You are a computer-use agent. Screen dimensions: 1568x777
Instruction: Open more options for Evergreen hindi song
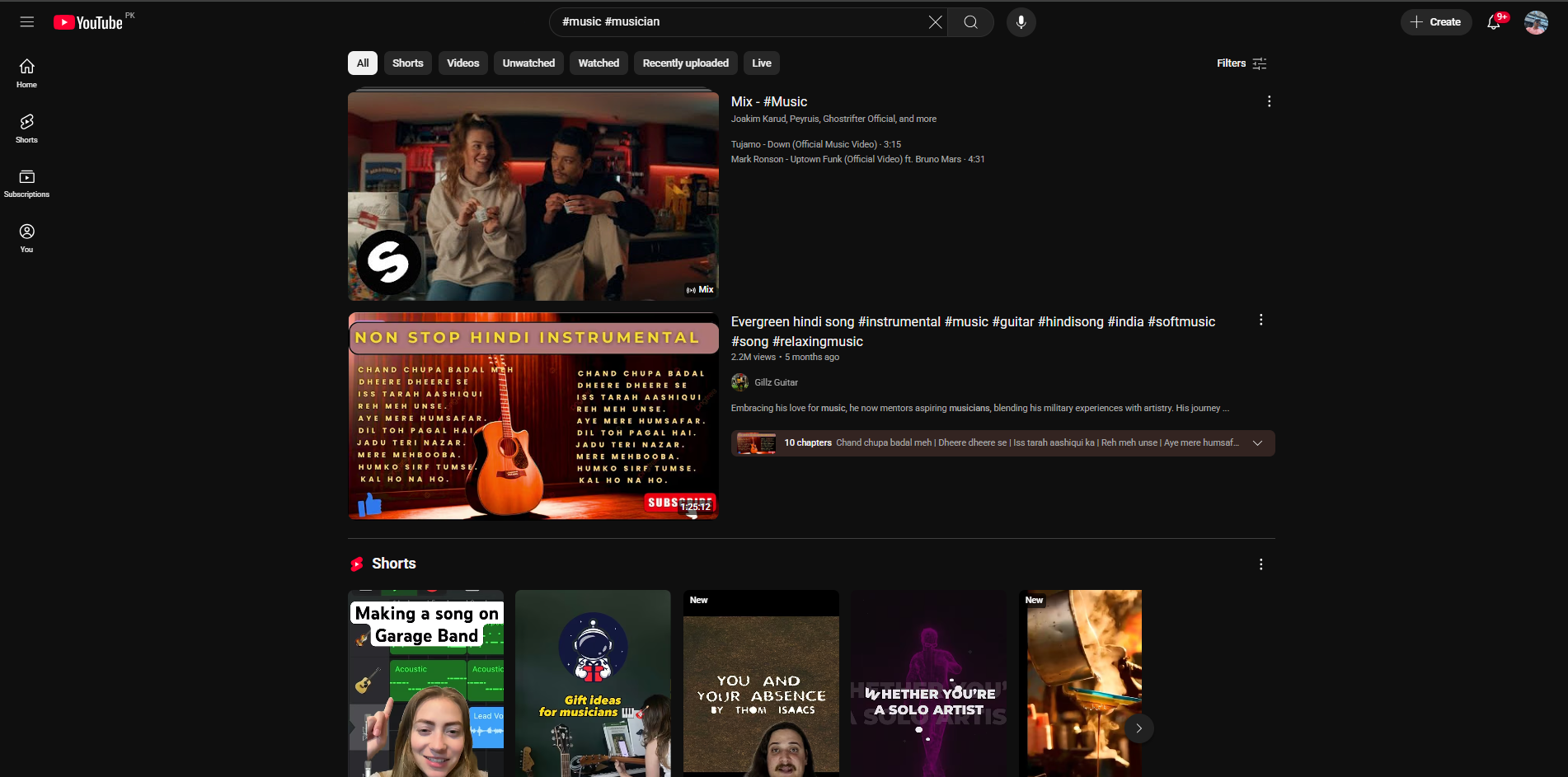(x=1261, y=320)
